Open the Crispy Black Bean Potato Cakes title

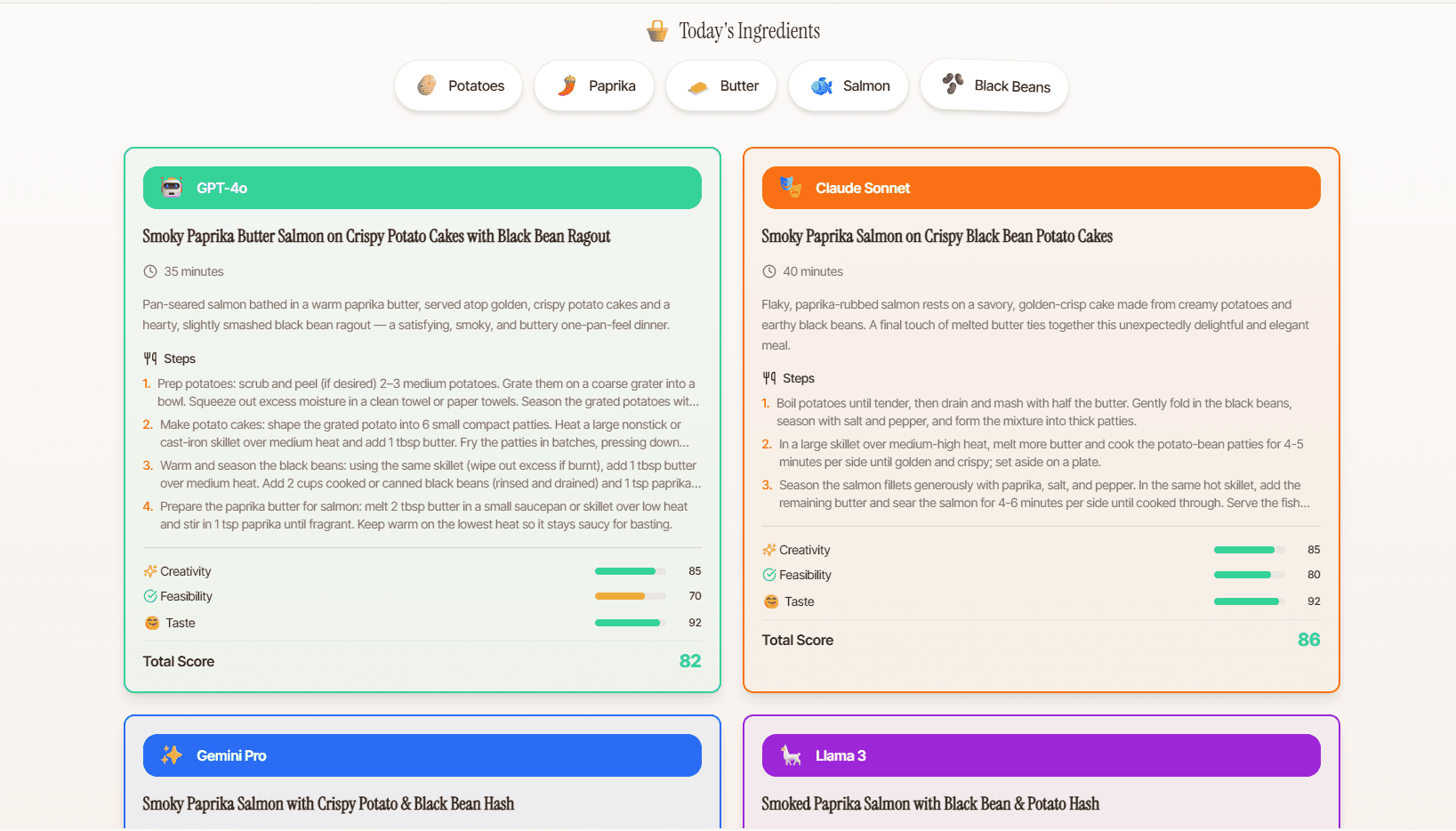(x=937, y=237)
